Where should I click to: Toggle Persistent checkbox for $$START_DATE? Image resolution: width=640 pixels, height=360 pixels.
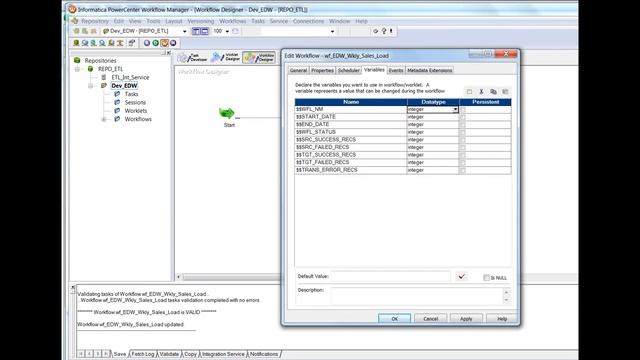[x=462, y=117]
